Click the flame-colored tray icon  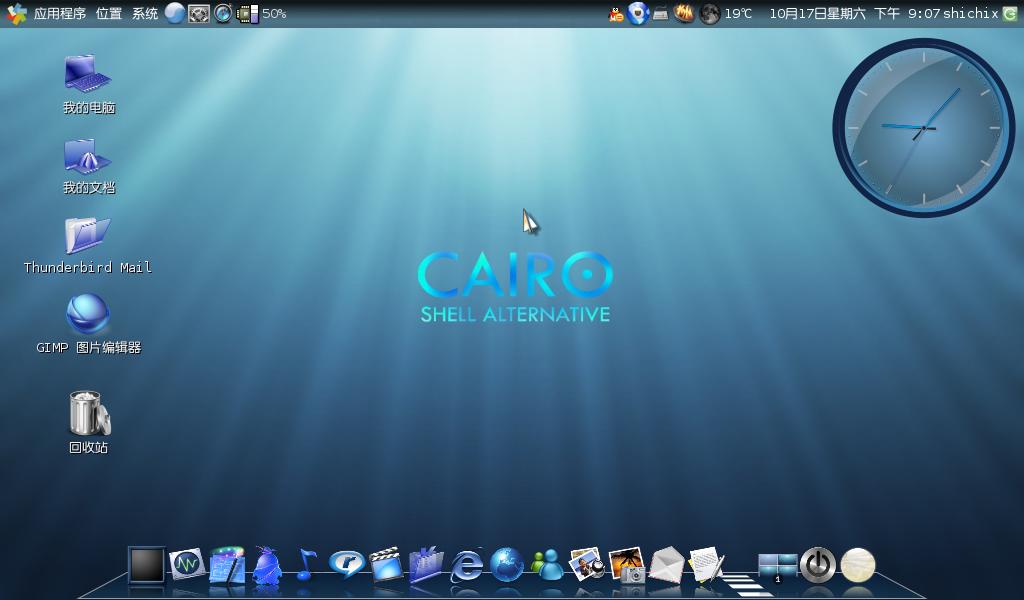click(x=684, y=13)
